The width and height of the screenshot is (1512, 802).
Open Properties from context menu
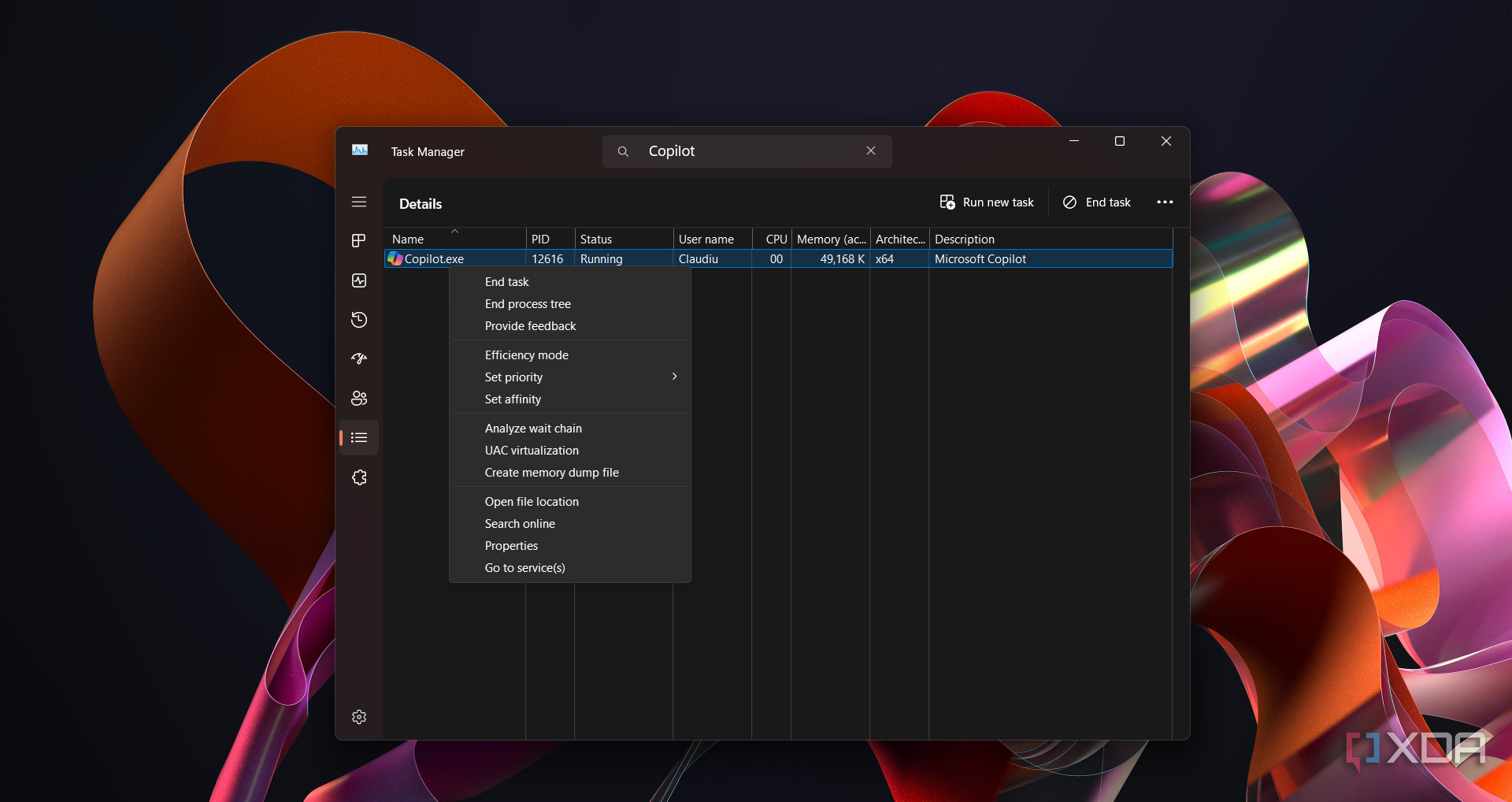(570, 546)
